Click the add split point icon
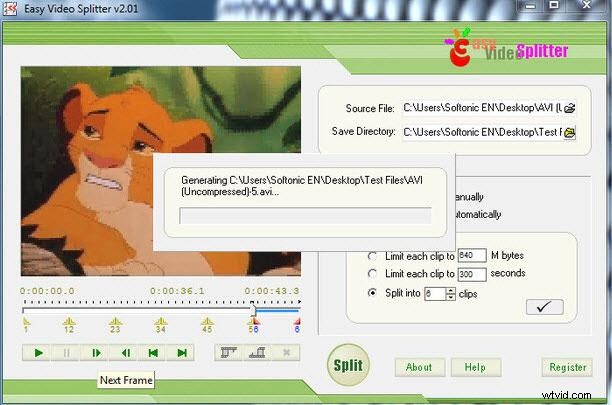 pos(229,353)
